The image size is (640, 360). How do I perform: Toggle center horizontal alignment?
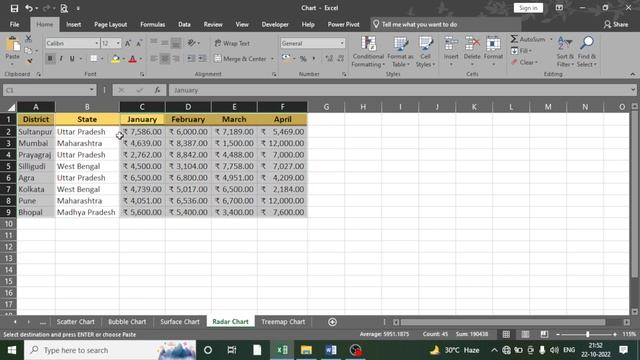click(x=165, y=59)
